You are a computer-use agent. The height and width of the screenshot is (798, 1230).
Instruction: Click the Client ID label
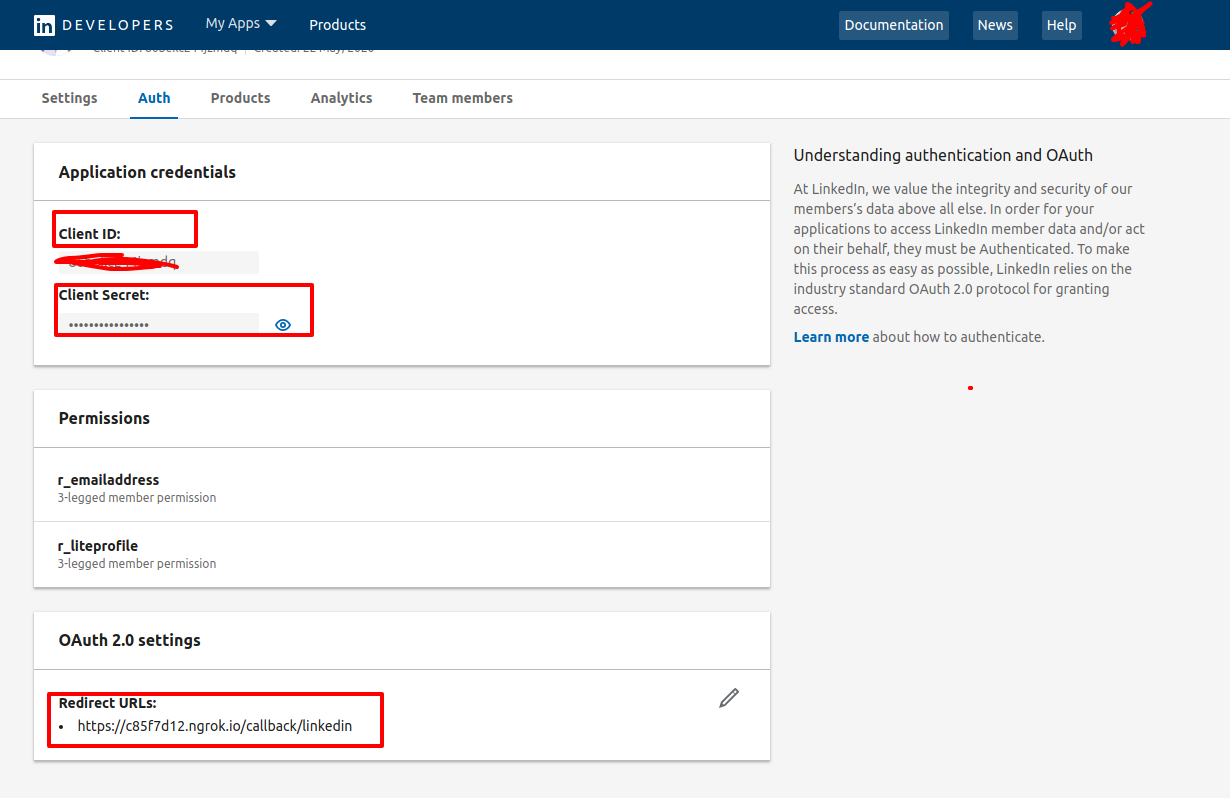point(90,234)
